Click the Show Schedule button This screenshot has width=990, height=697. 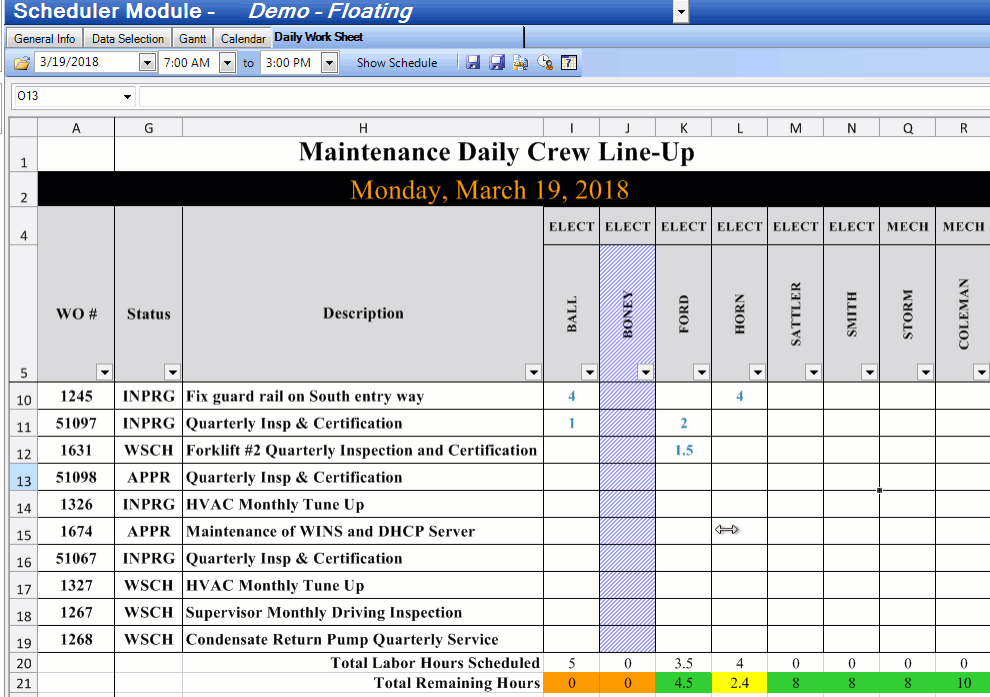(x=397, y=63)
